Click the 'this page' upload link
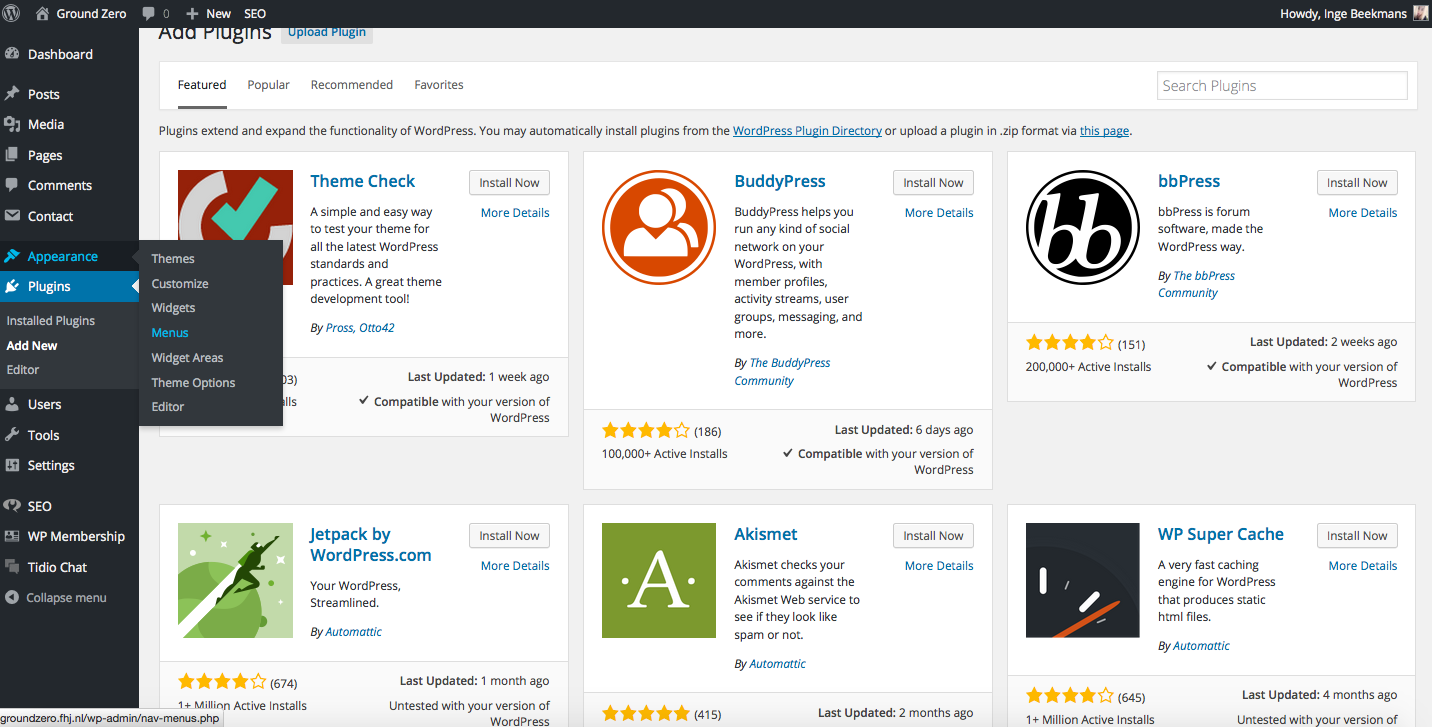 (x=1104, y=131)
